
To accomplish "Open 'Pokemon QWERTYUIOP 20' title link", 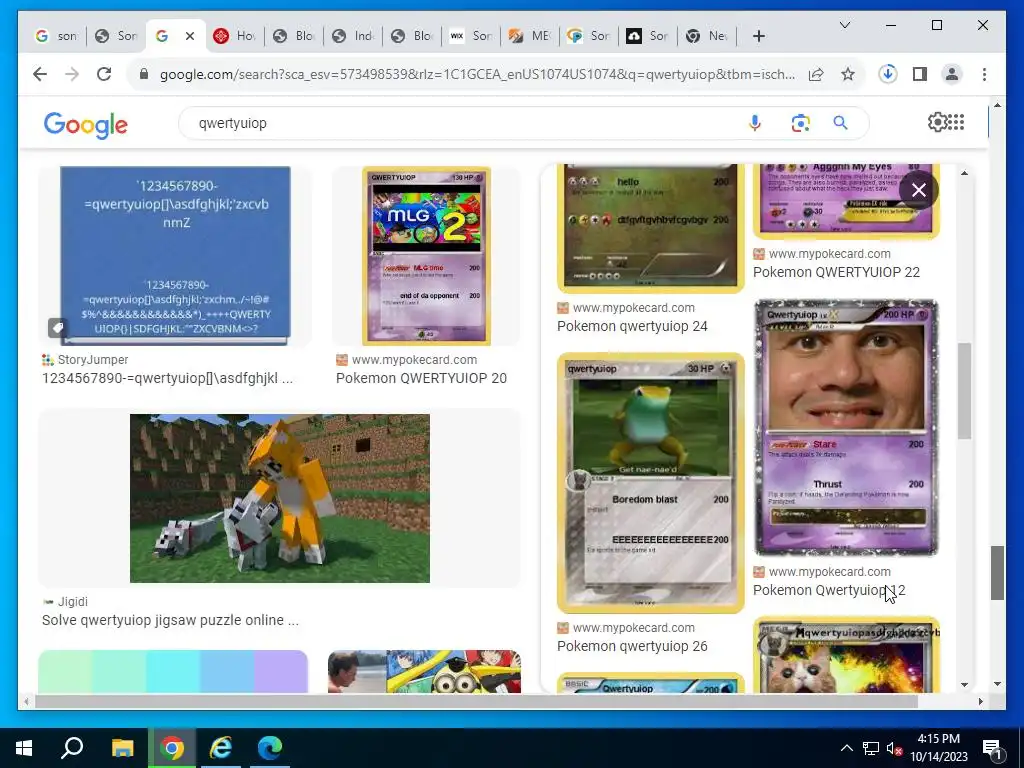I will click(x=421, y=378).
